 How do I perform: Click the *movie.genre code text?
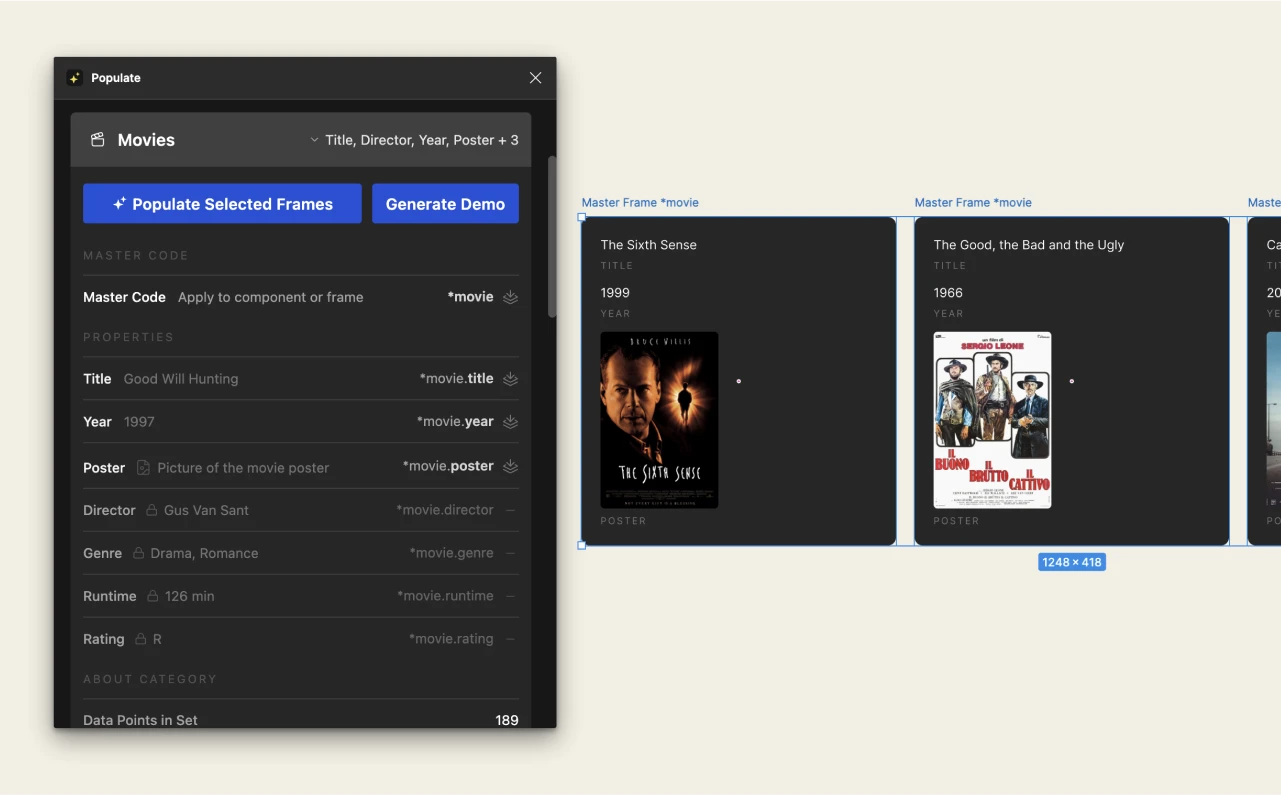point(451,553)
